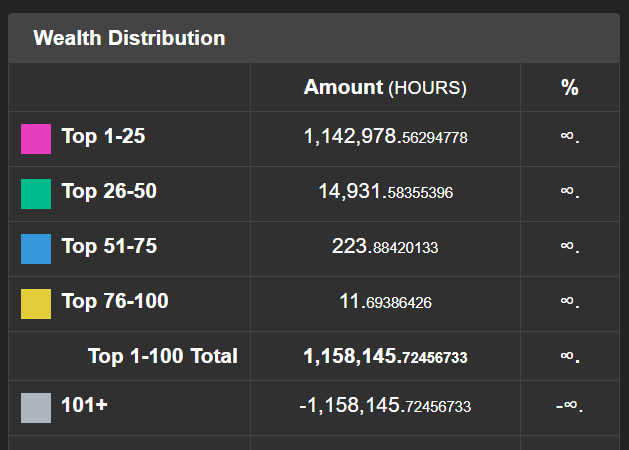Image resolution: width=629 pixels, height=450 pixels.
Task: Select the Wealth Distribution panel title
Action: coord(129,38)
